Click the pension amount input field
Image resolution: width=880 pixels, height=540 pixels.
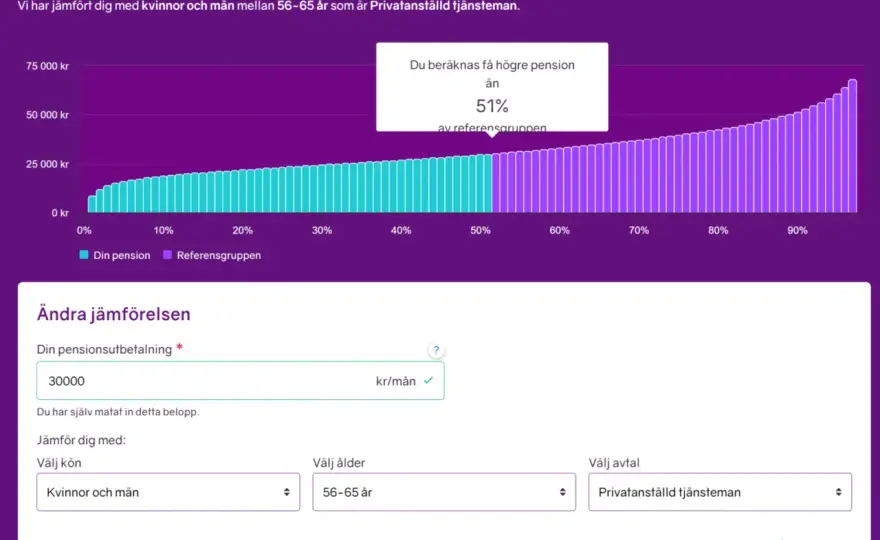pyautogui.click(x=240, y=381)
